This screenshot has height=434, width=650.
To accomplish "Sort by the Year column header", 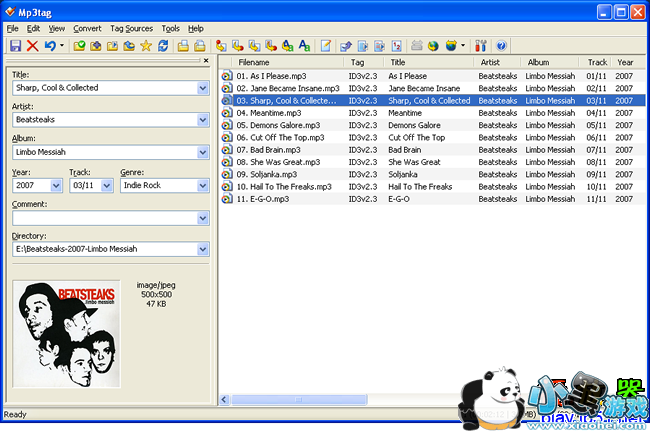I will coord(625,62).
